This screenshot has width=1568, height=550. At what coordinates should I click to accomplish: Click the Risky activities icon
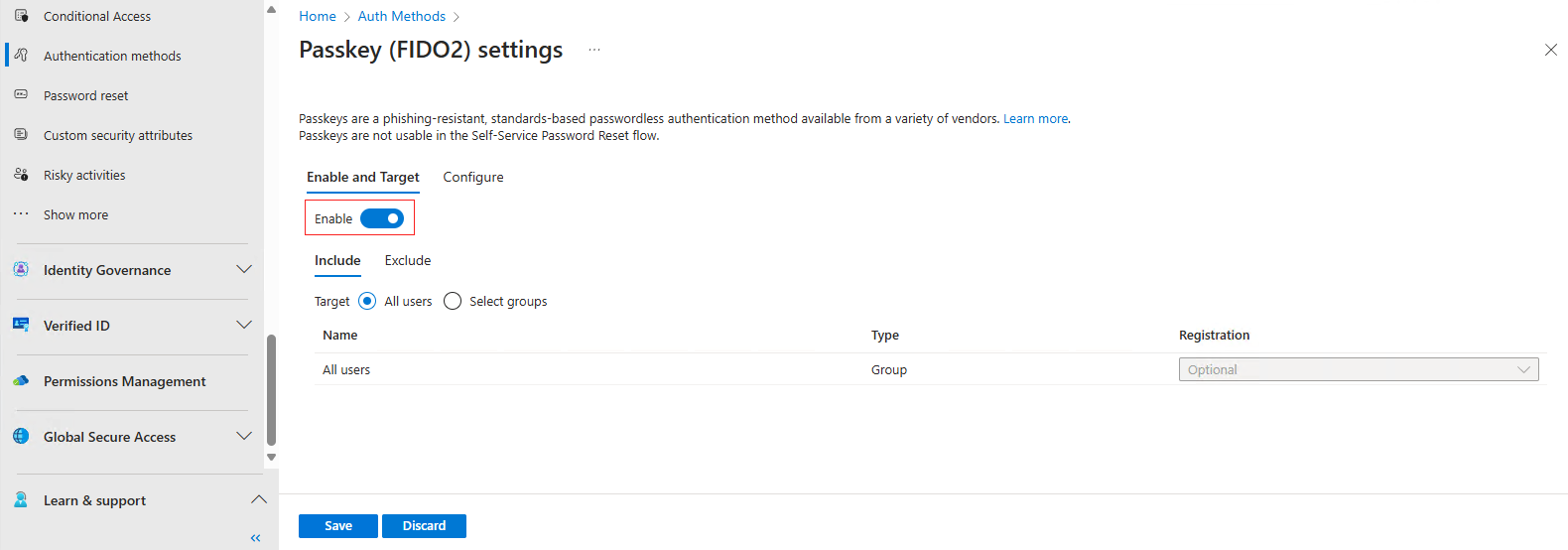21,175
